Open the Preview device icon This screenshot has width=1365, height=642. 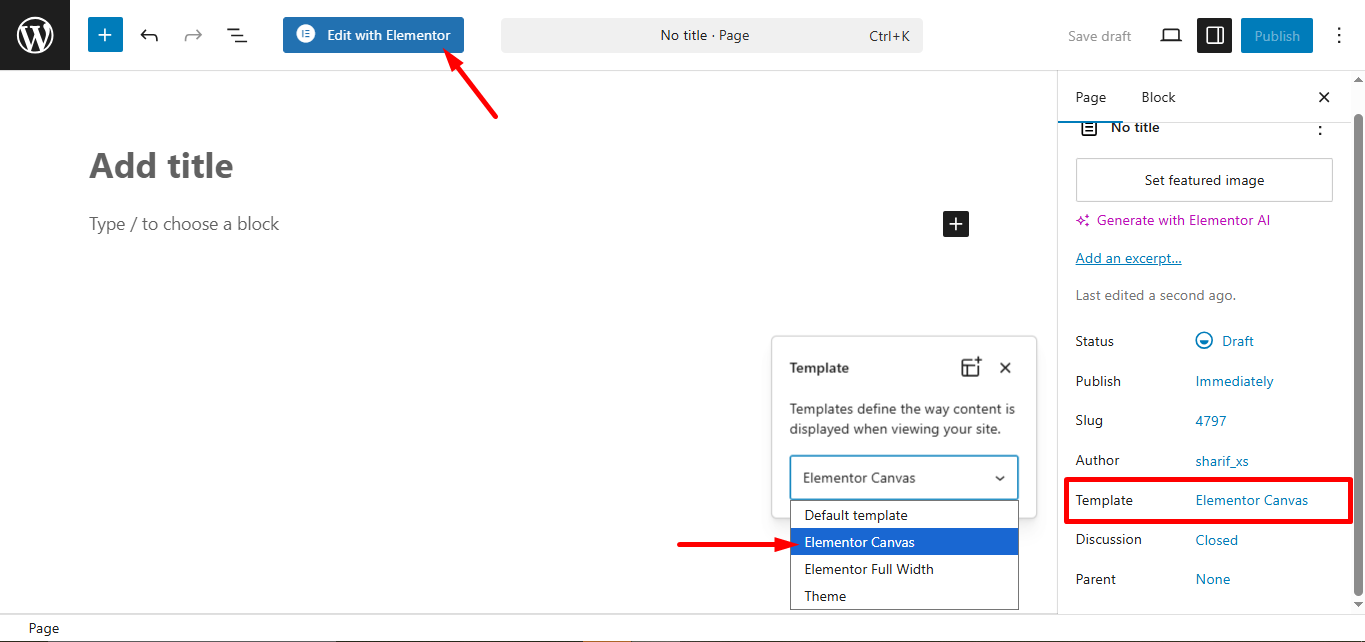tap(1170, 34)
